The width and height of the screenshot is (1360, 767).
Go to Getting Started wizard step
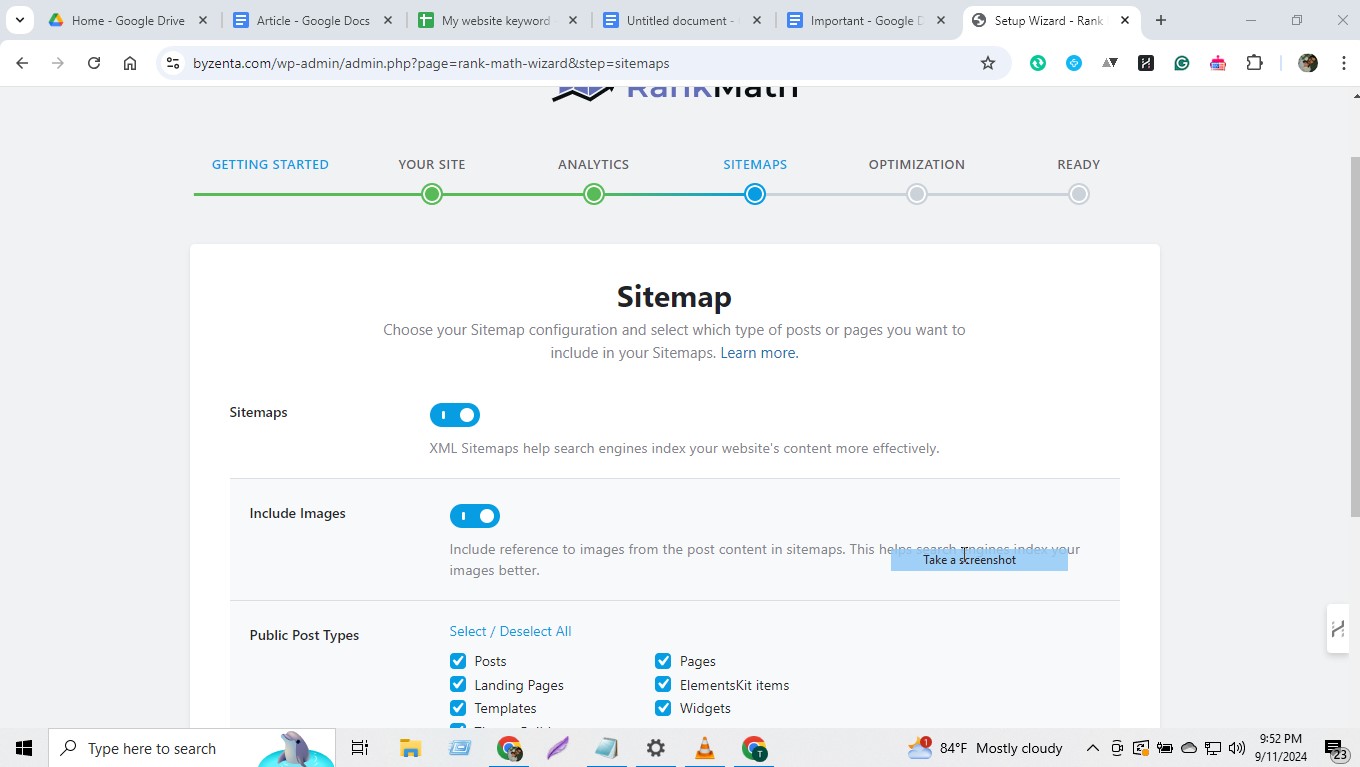click(270, 164)
